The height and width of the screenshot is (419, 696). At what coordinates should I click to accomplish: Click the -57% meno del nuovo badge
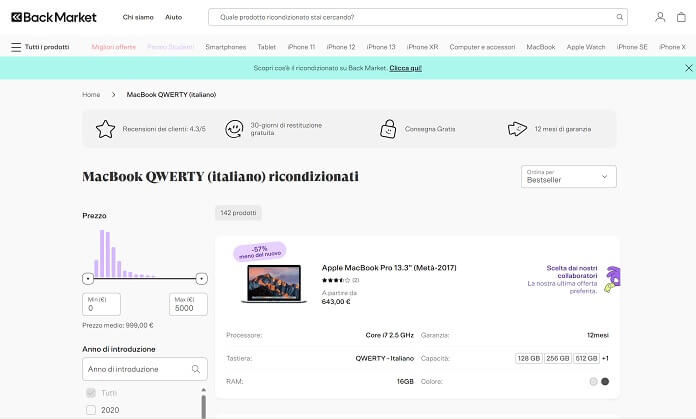[260, 251]
